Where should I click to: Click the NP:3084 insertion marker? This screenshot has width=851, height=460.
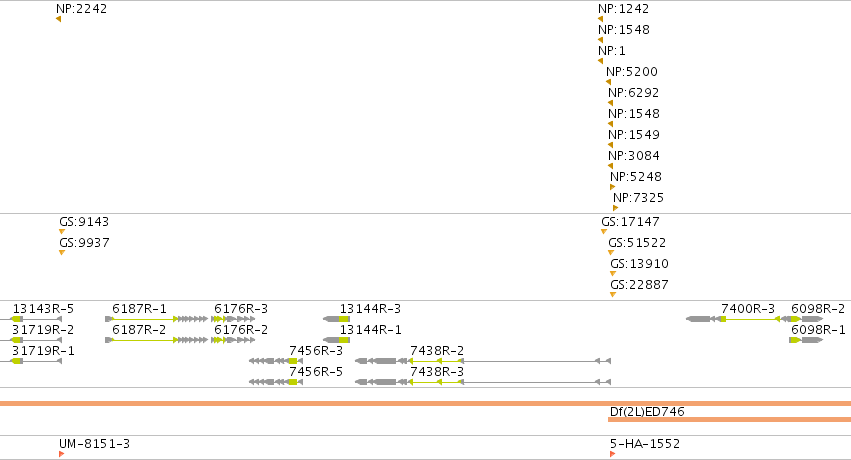tap(611, 166)
